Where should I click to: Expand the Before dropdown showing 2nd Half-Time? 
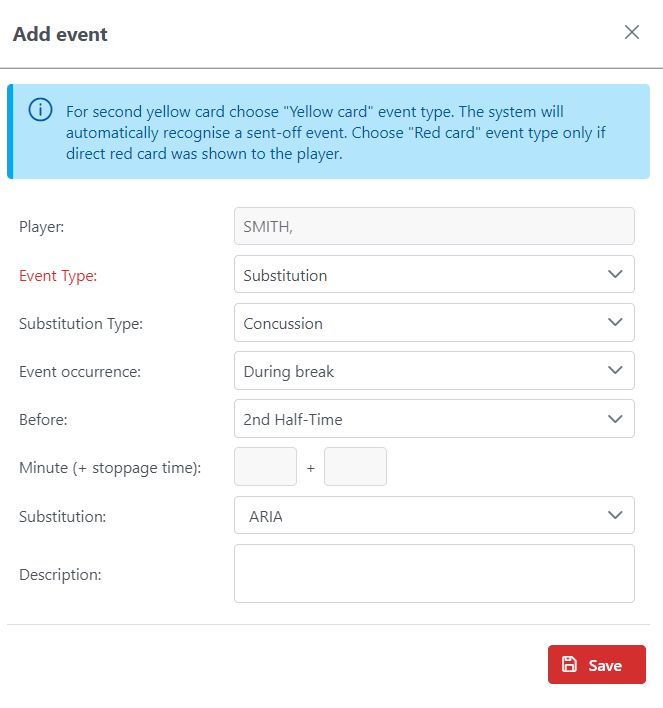(434, 419)
